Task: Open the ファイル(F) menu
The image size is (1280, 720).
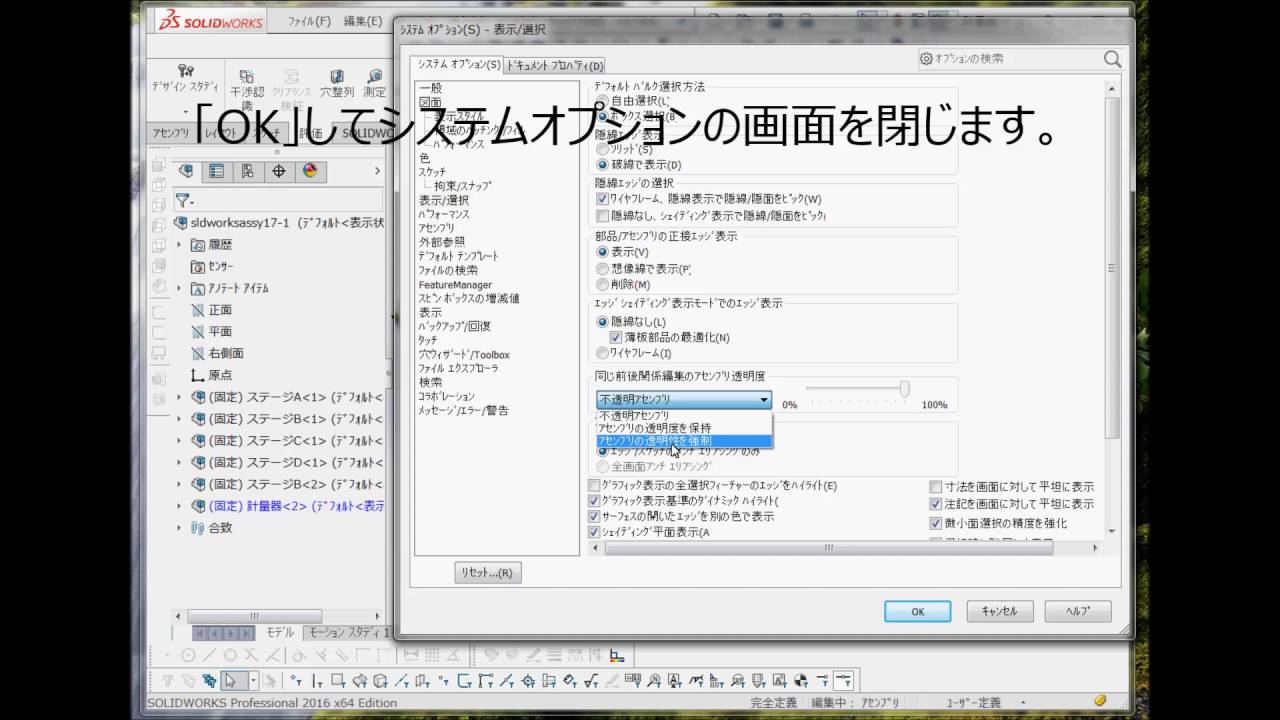Action: pyautogui.click(x=309, y=21)
